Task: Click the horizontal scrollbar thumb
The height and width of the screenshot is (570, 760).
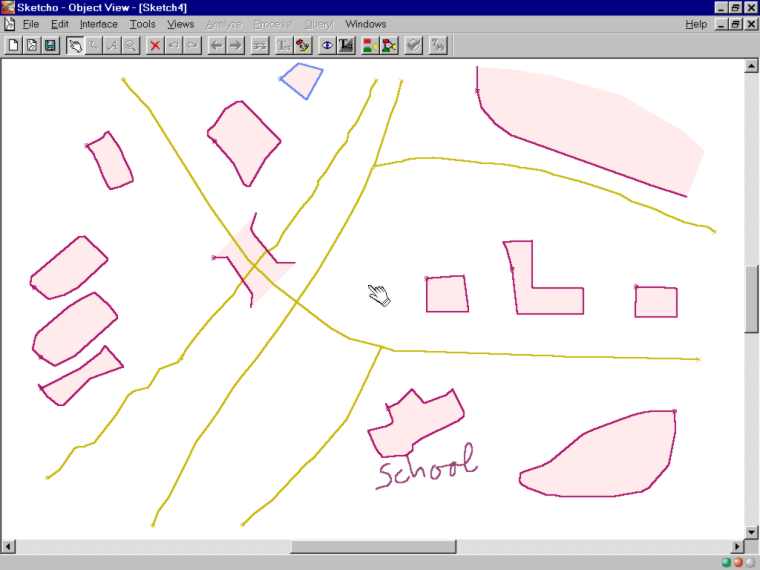Action: click(x=373, y=547)
